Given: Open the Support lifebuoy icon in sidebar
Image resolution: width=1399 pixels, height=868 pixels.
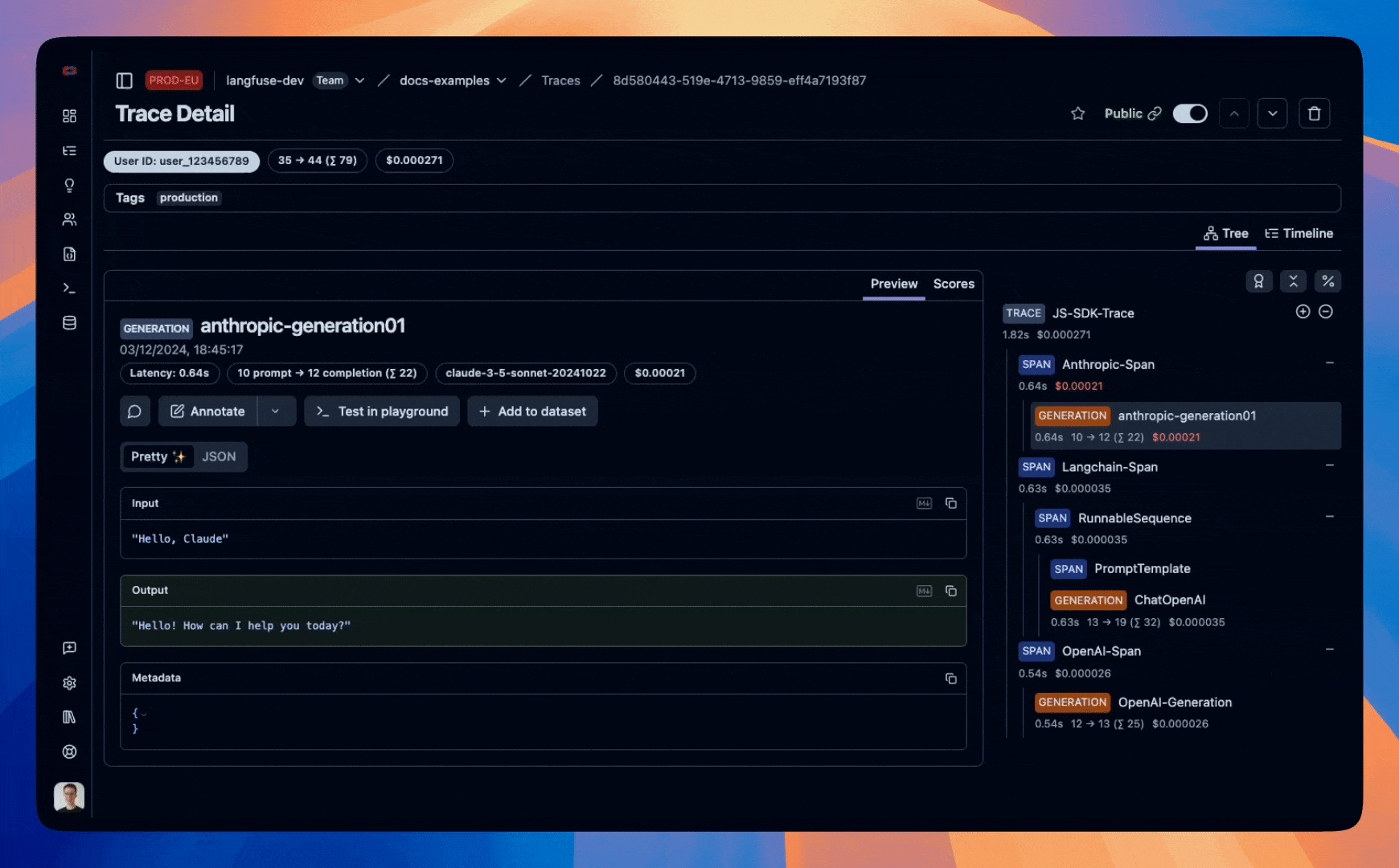Looking at the screenshot, I should pos(70,751).
